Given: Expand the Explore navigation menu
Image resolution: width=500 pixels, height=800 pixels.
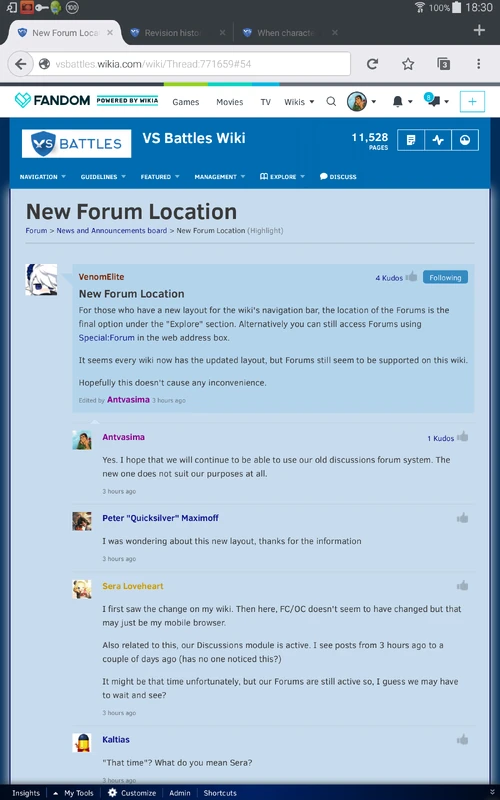Looking at the screenshot, I should [282, 177].
